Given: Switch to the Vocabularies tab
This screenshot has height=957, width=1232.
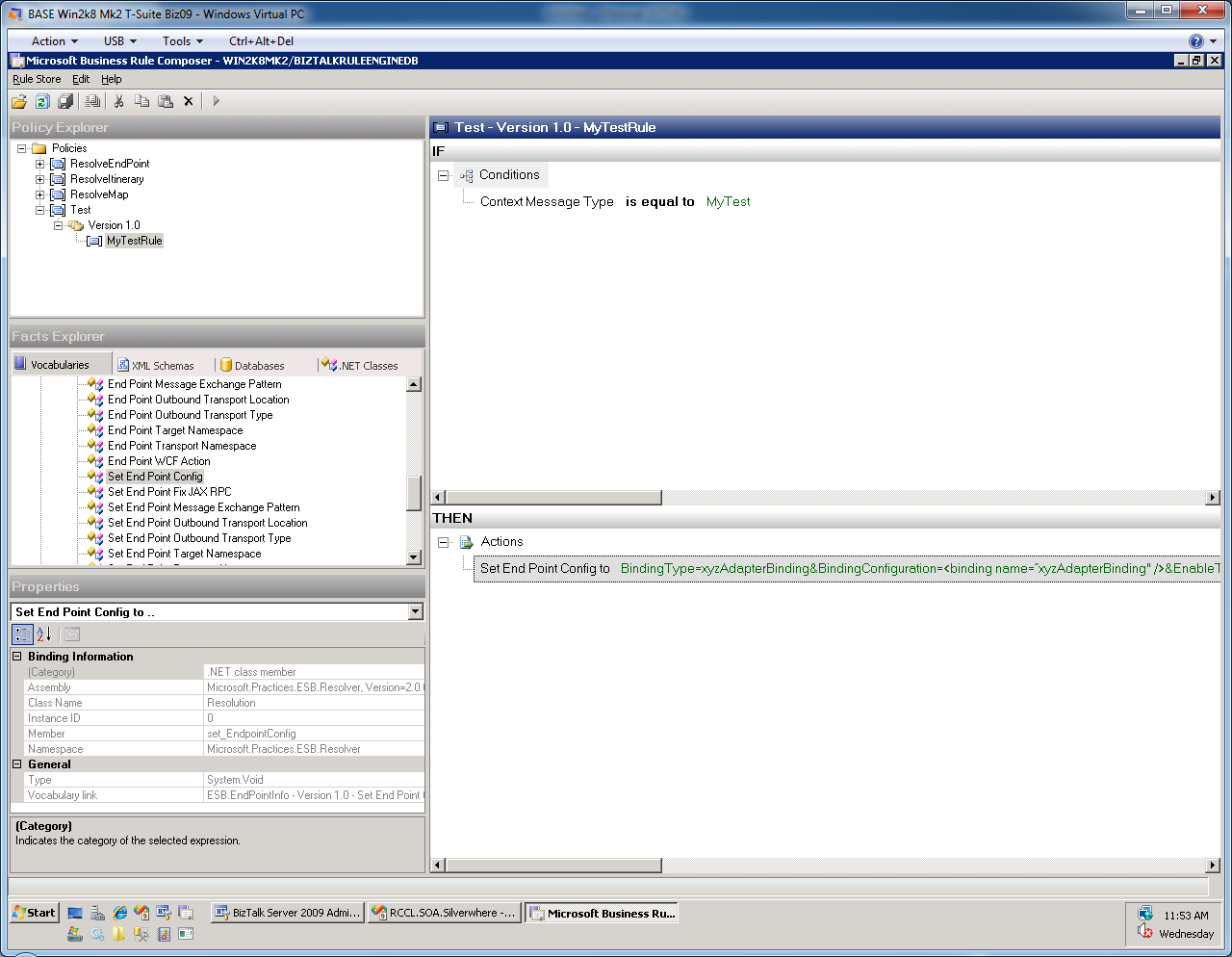Looking at the screenshot, I should (60, 365).
